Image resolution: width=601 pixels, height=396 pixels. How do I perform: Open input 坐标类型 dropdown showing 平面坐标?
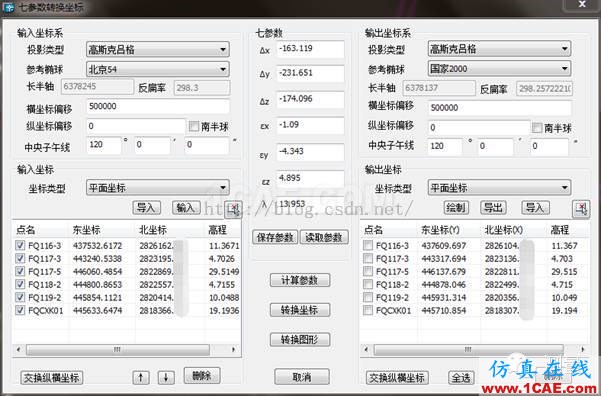pyautogui.click(x=158, y=187)
